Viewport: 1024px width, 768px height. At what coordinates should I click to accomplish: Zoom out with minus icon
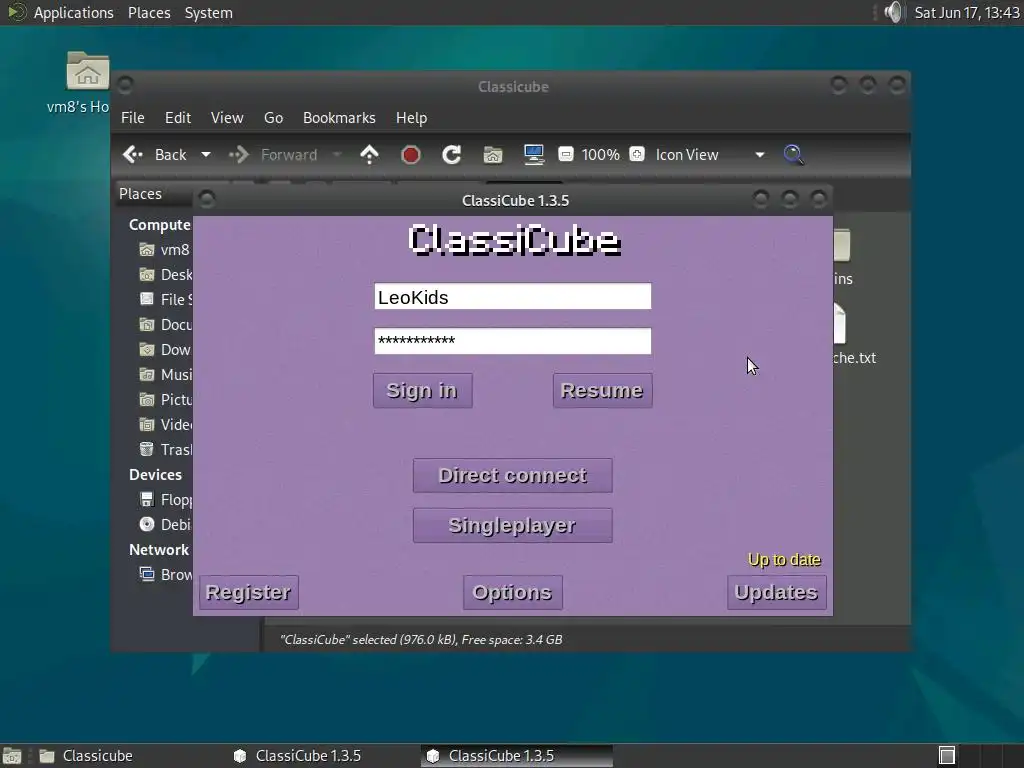point(566,155)
